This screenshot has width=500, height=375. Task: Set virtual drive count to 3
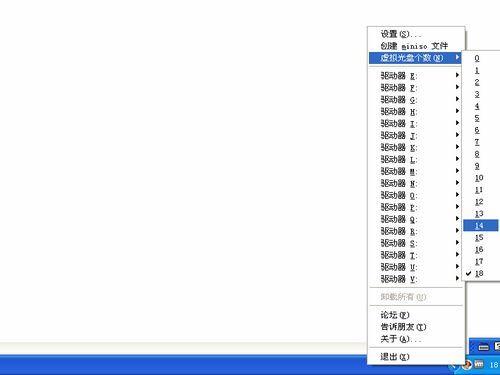(x=481, y=94)
